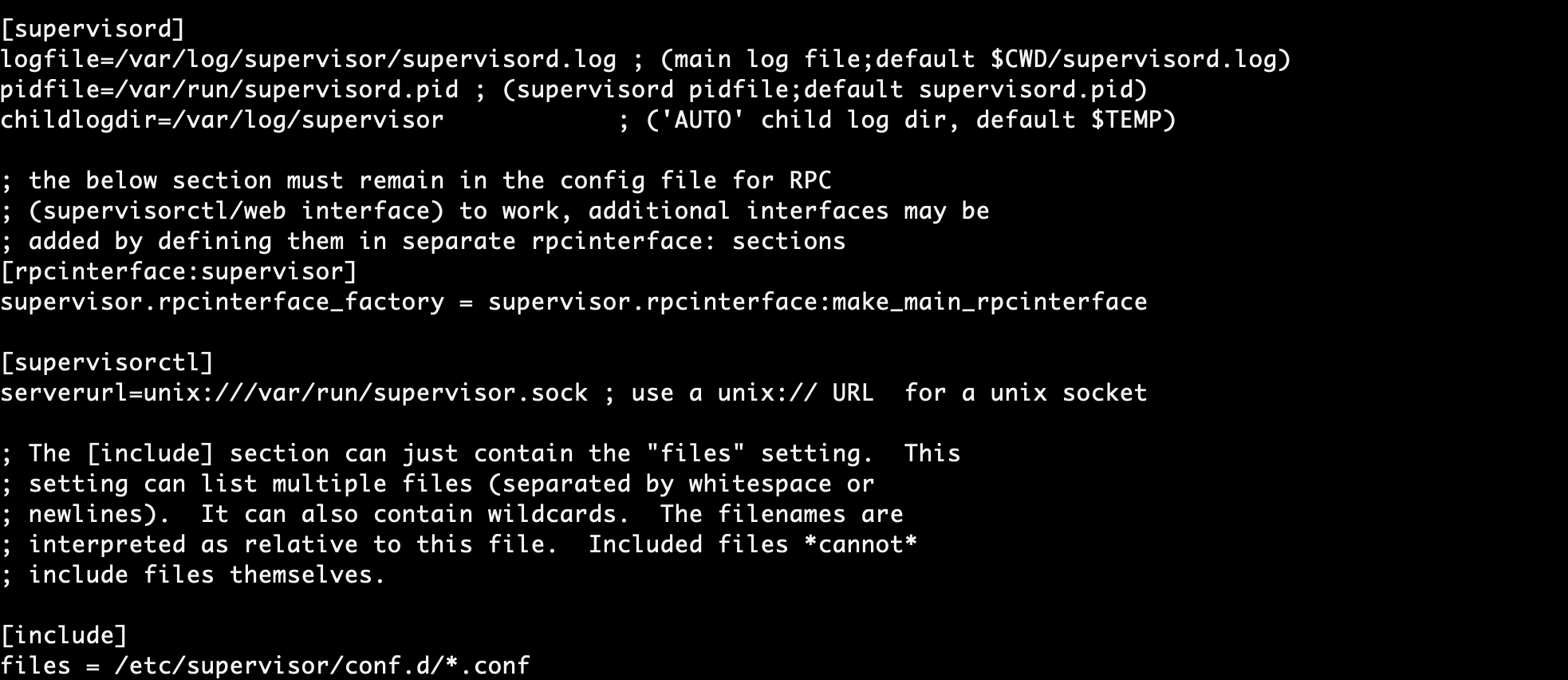Click the 'use a unix:// URL' comment

point(753,393)
